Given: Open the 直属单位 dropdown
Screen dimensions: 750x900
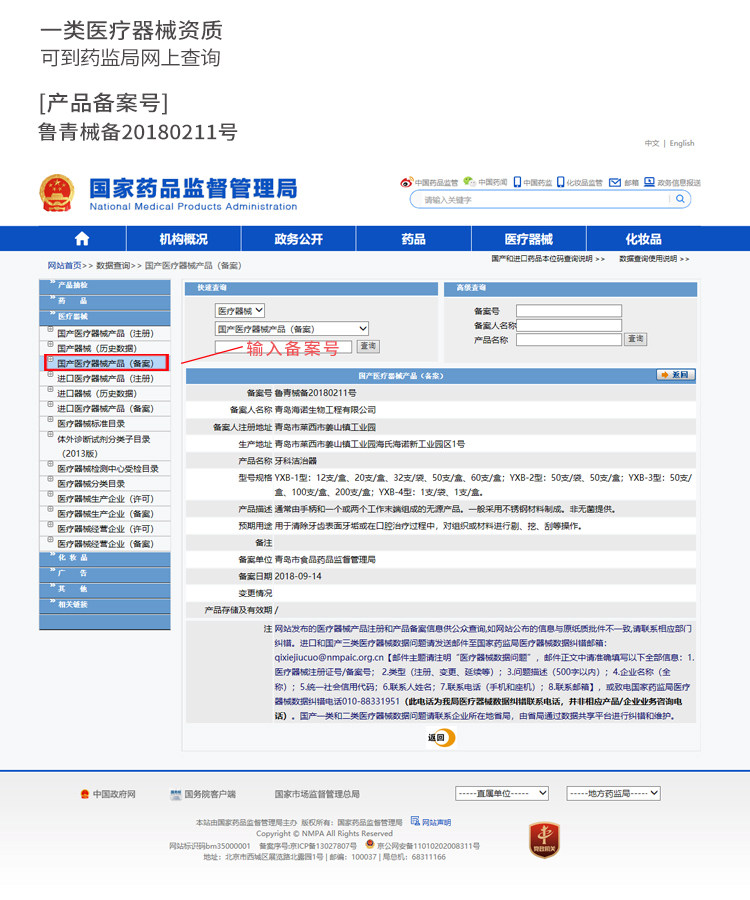Looking at the screenshot, I should pos(502,793).
